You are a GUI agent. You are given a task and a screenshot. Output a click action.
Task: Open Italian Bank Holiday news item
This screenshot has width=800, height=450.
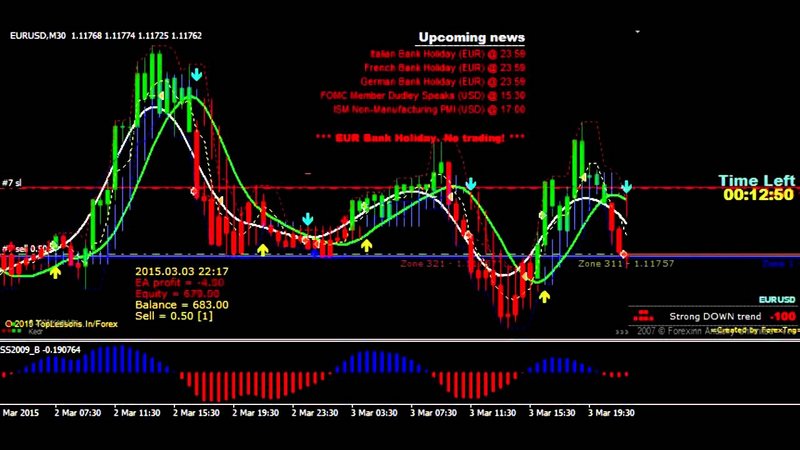[447, 53]
